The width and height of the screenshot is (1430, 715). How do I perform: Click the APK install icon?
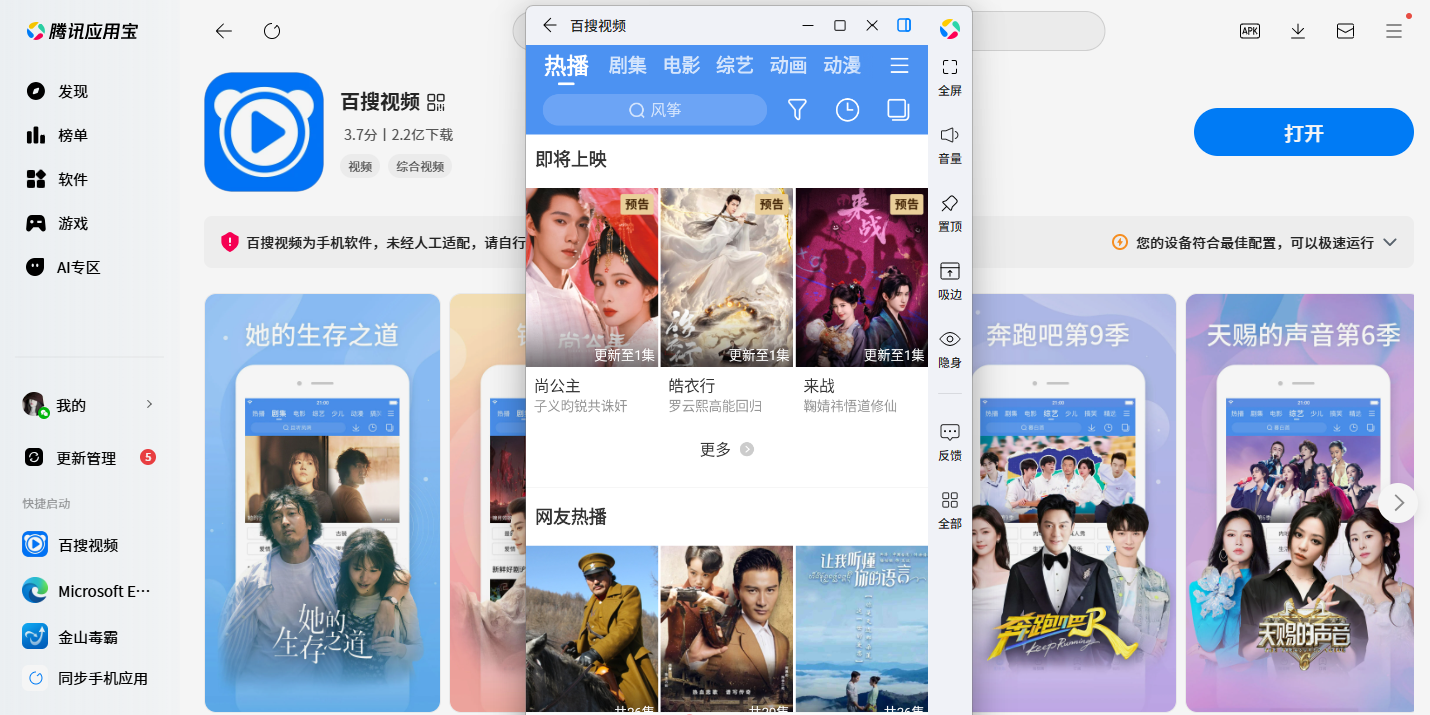(x=1250, y=31)
